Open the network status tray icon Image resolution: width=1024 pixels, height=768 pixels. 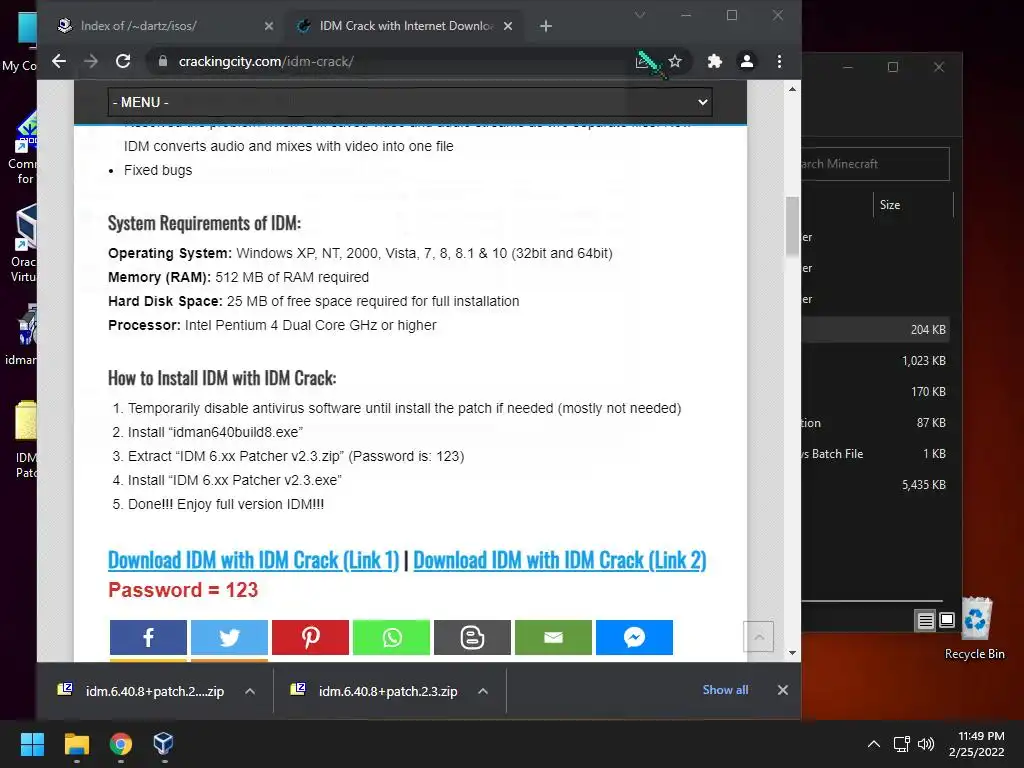point(901,744)
